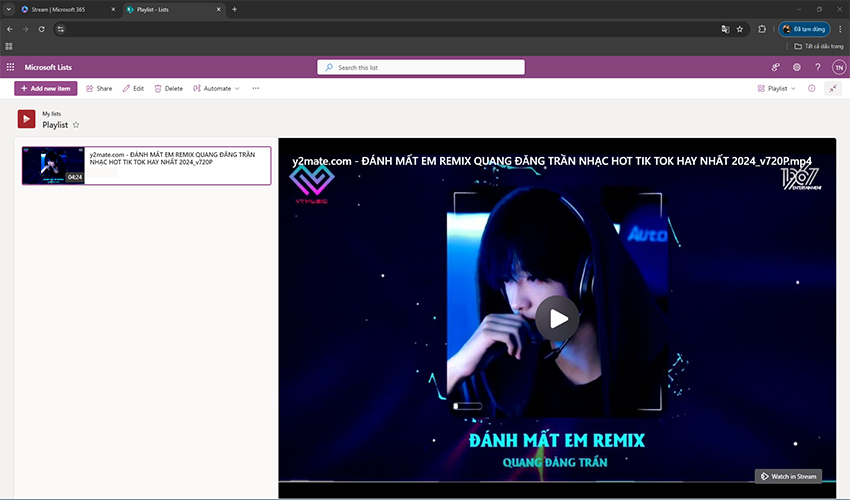Play the video with center play button
Screen dimensions: 850x500
[557, 318]
